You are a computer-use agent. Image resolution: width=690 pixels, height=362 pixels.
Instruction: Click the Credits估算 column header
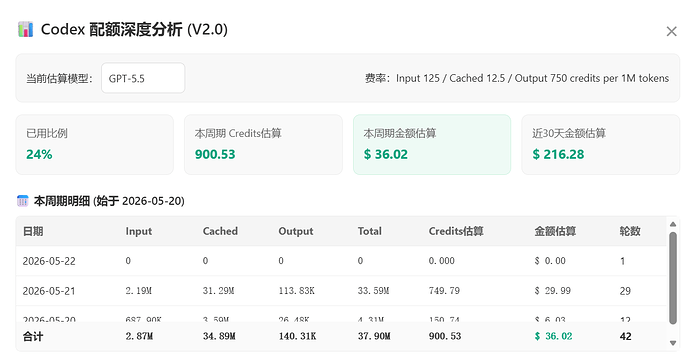click(456, 231)
